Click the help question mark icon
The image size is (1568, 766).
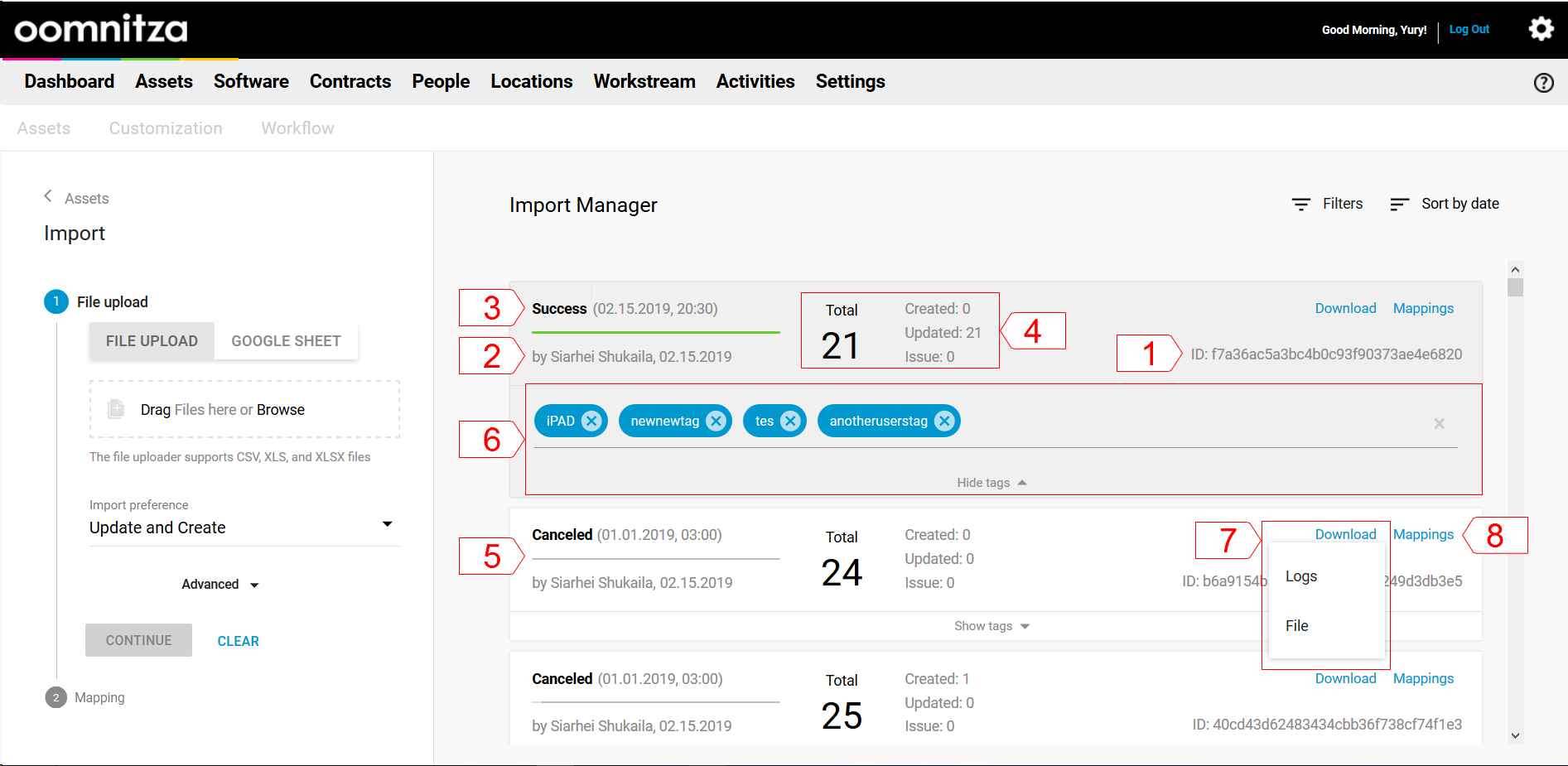1543,83
